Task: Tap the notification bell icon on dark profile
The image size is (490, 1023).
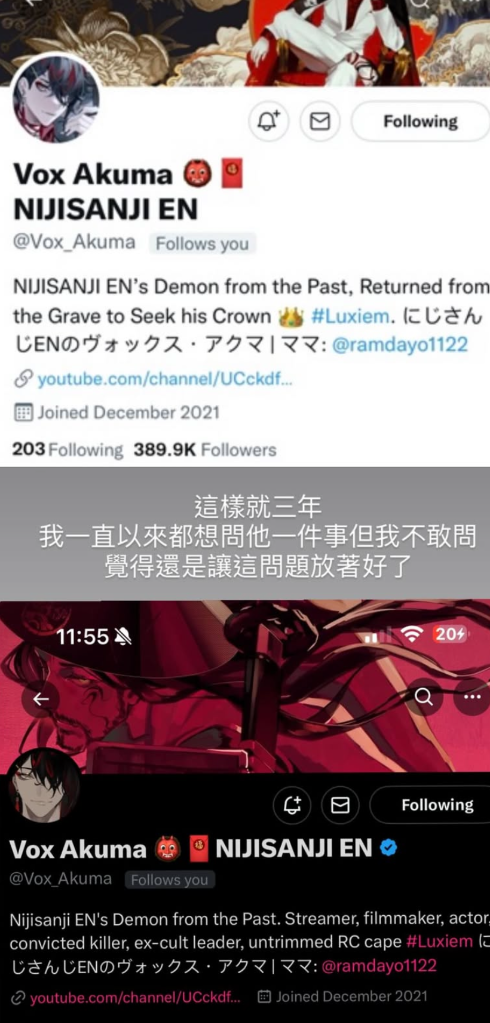Action: click(292, 805)
